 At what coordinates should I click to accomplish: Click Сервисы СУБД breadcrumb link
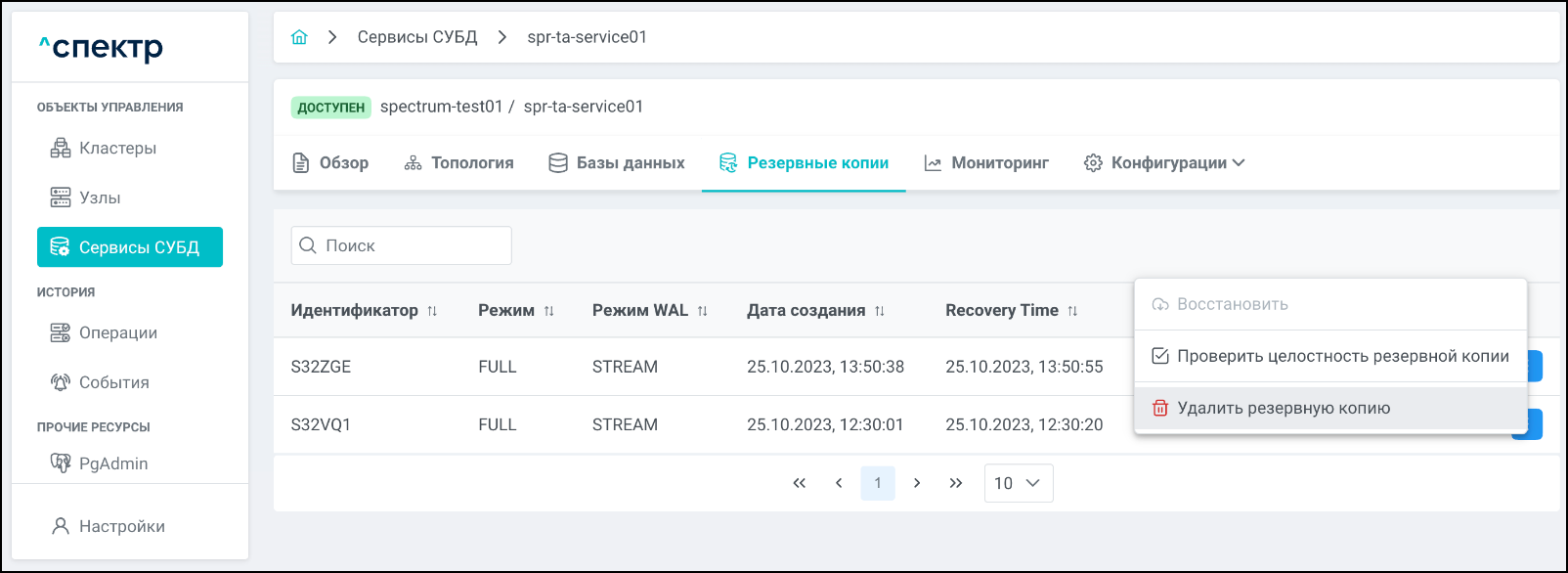(417, 37)
